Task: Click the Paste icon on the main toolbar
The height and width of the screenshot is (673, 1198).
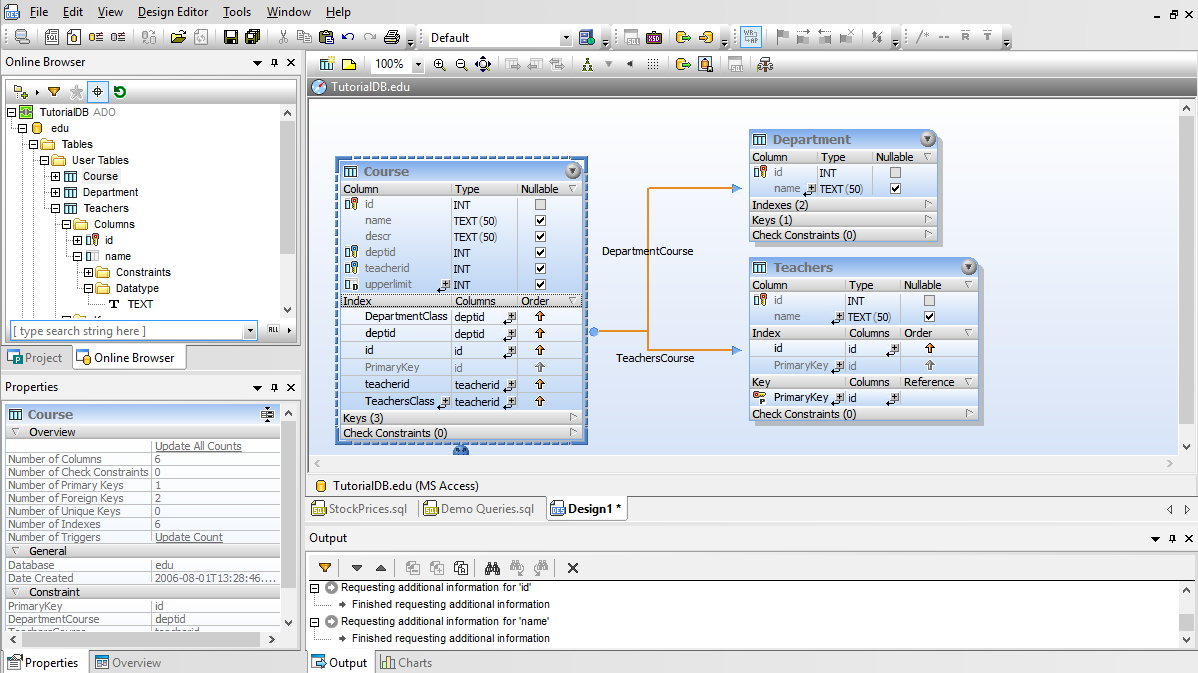Action: tap(325, 37)
